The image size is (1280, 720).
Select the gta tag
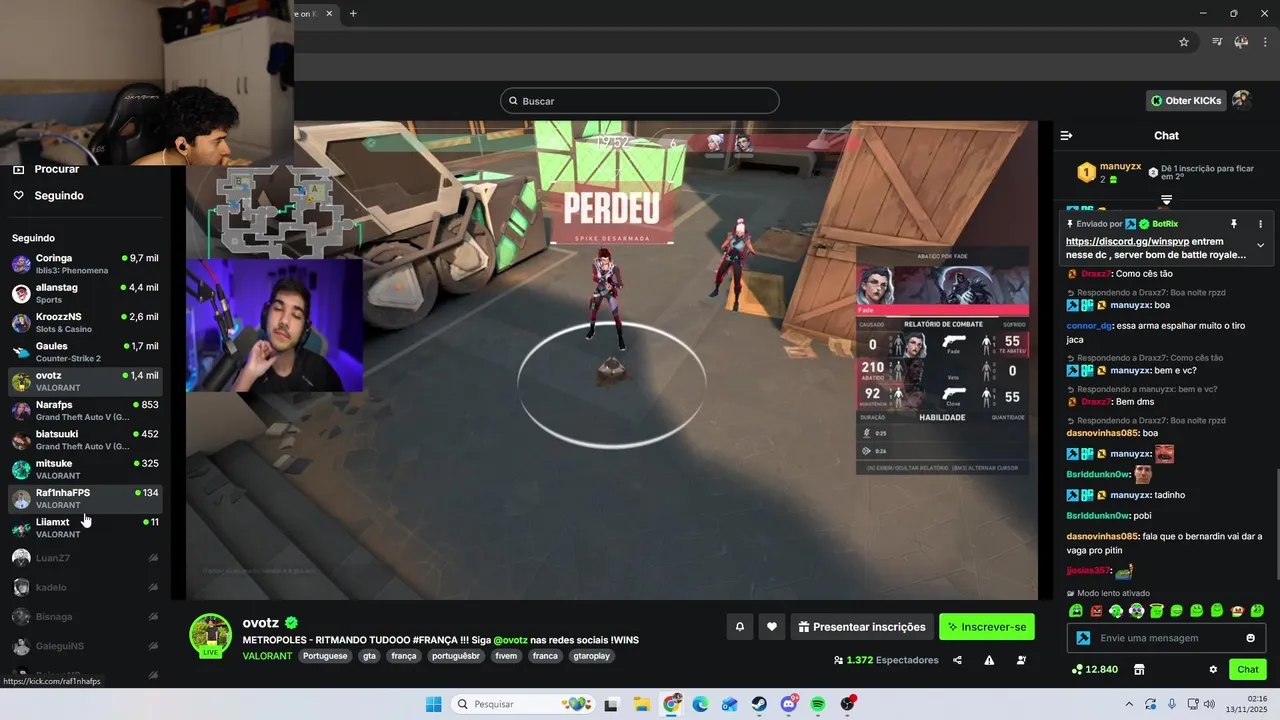pos(369,656)
